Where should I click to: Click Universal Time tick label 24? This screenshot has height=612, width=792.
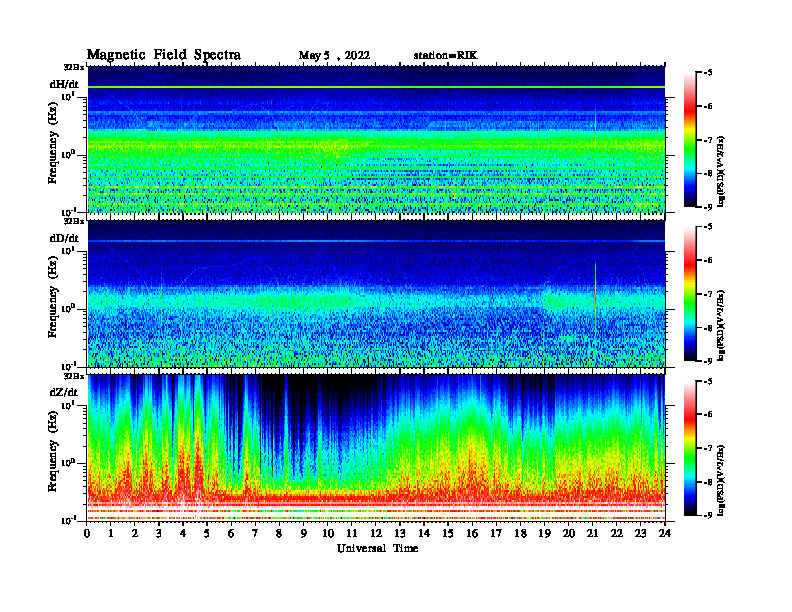[x=665, y=533]
